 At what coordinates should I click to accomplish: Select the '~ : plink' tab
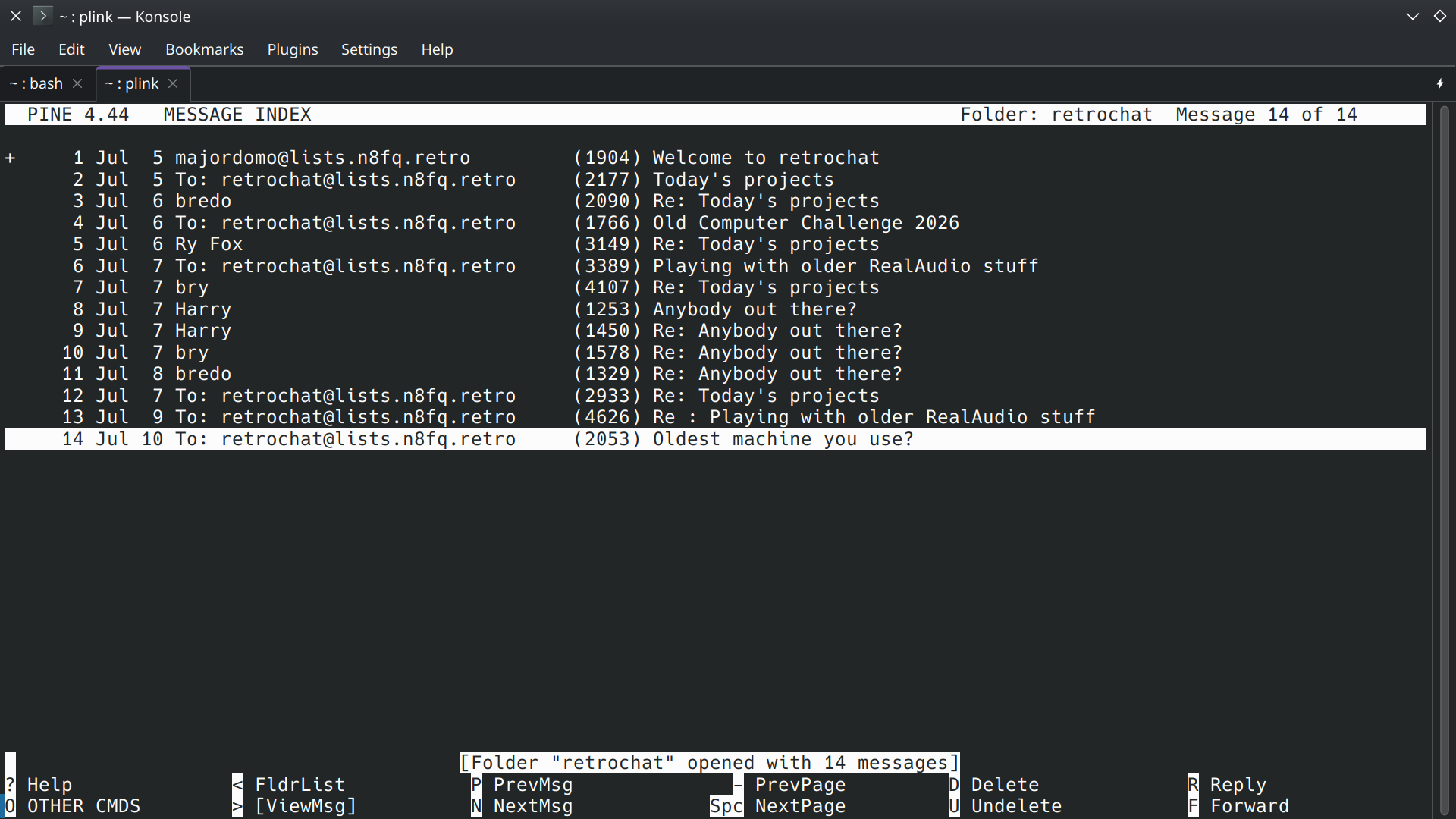tap(143, 83)
